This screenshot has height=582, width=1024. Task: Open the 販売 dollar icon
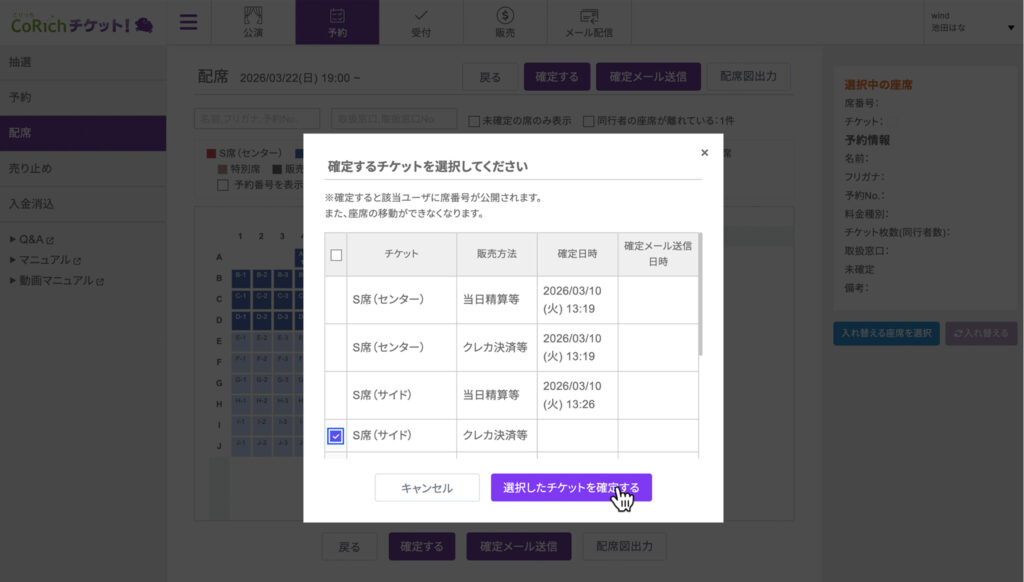(x=505, y=22)
